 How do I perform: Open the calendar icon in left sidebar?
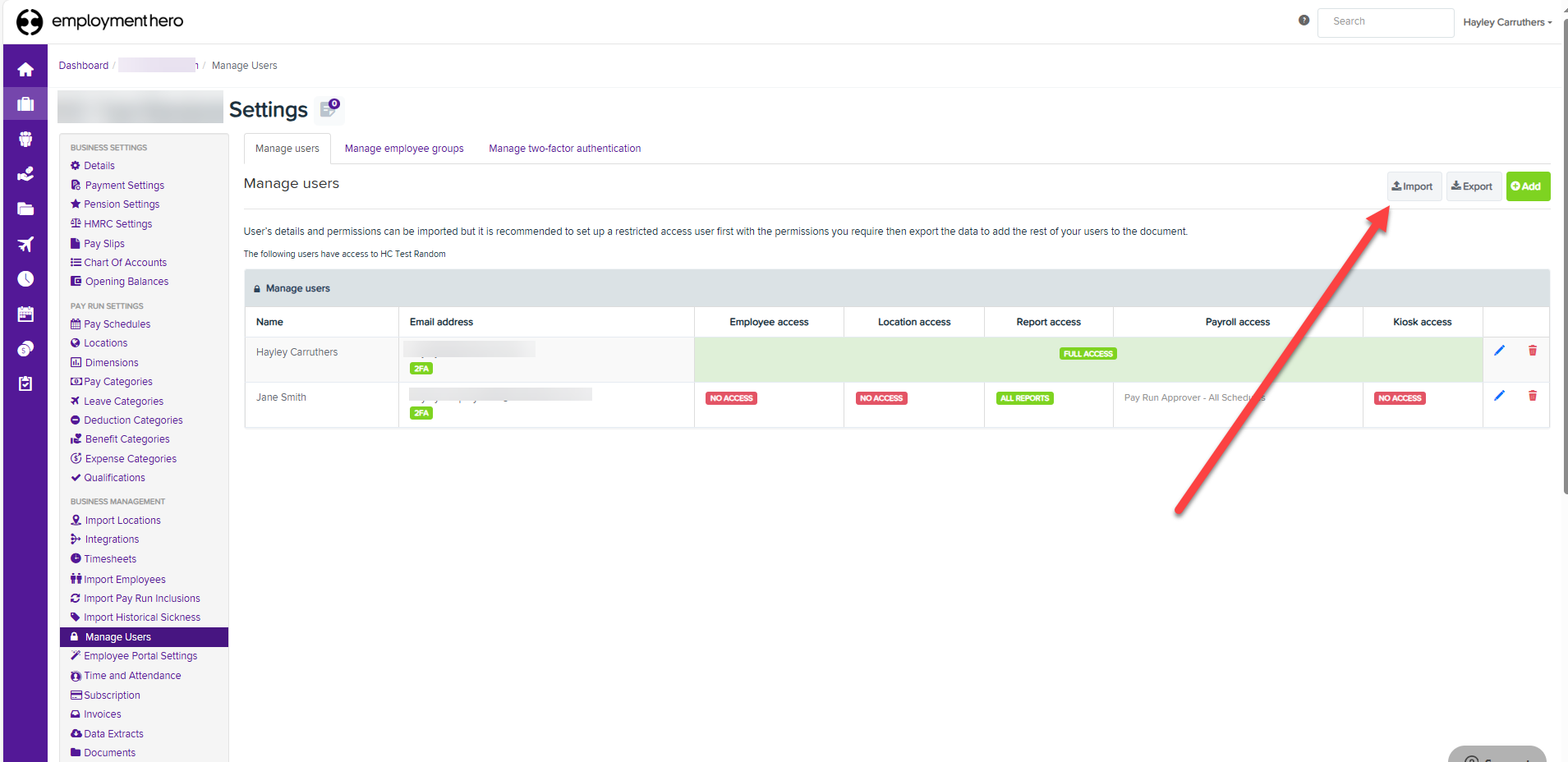click(x=25, y=314)
